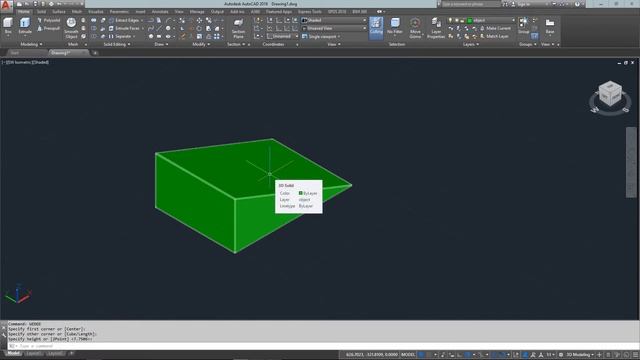Click the Smooth Object mesh tool
Image resolution: width=640 pixels, height=360 pixels.
(71, 28)
